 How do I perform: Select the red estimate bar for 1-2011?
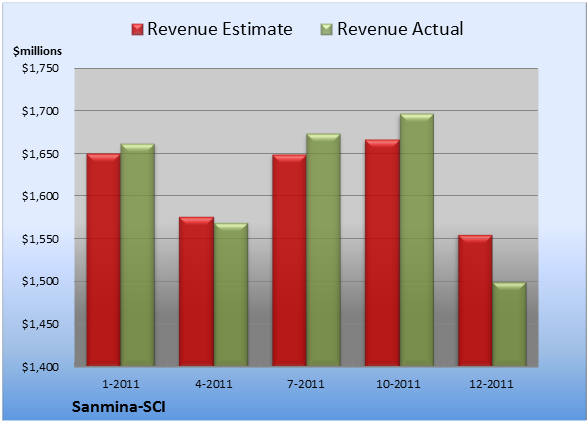click(104, 260)
